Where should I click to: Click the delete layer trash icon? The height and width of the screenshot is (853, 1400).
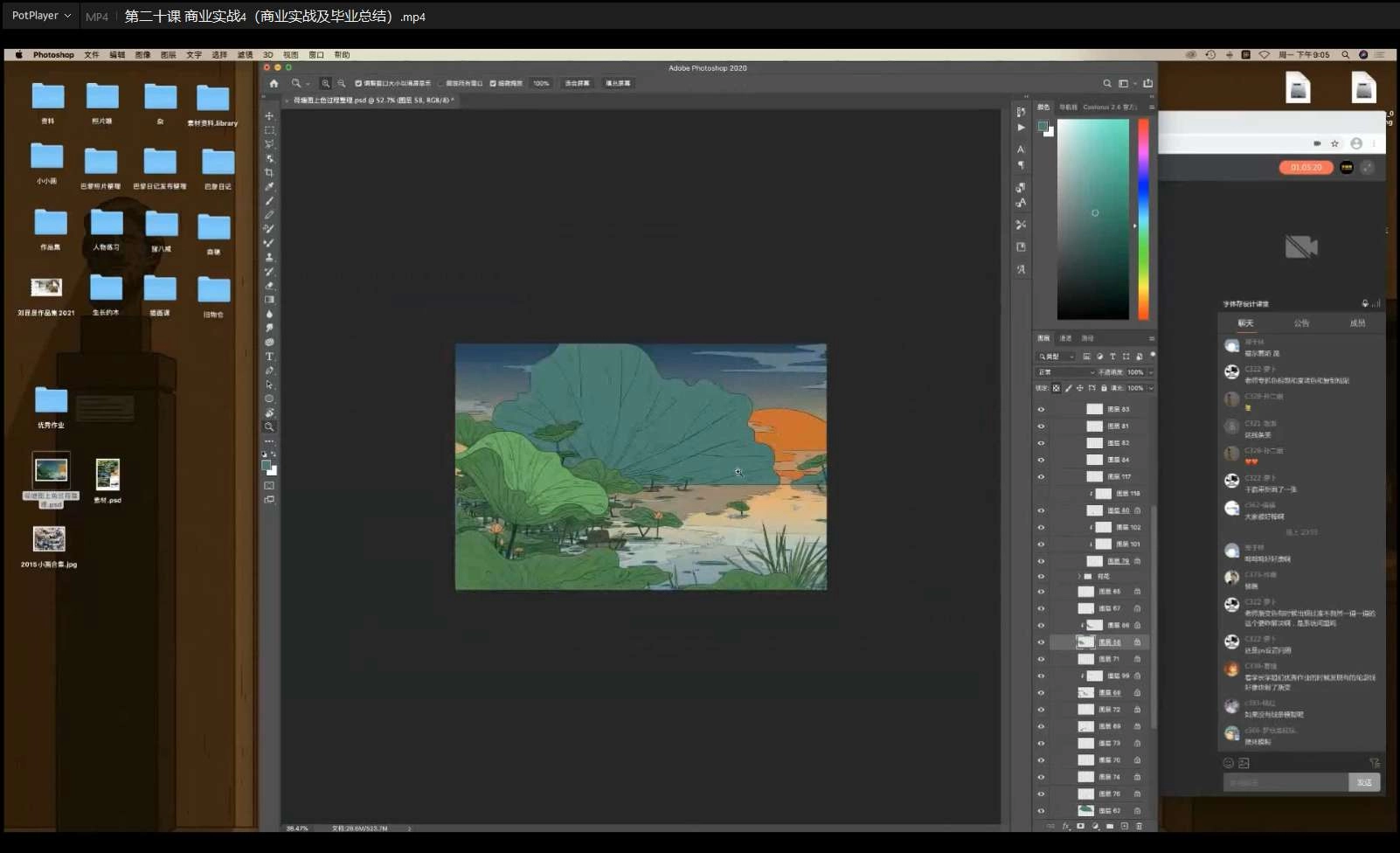click(1139, 826)
